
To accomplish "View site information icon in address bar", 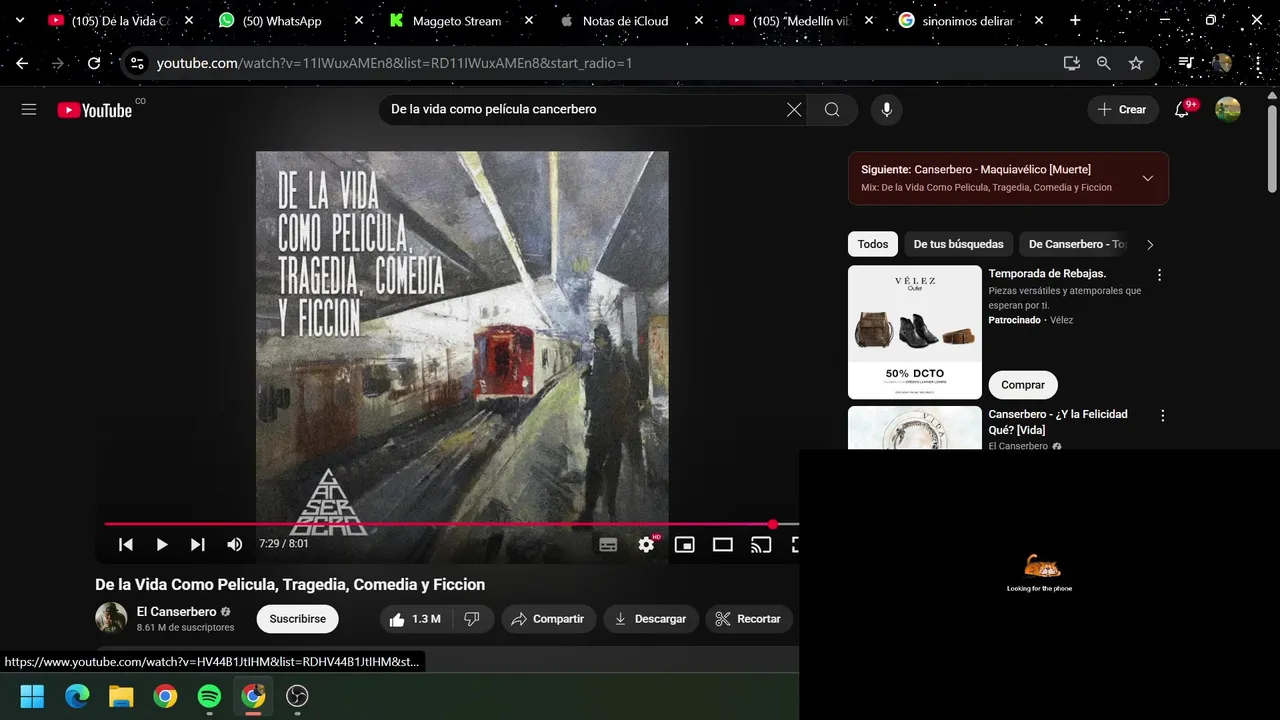I will tap(138, 63).
